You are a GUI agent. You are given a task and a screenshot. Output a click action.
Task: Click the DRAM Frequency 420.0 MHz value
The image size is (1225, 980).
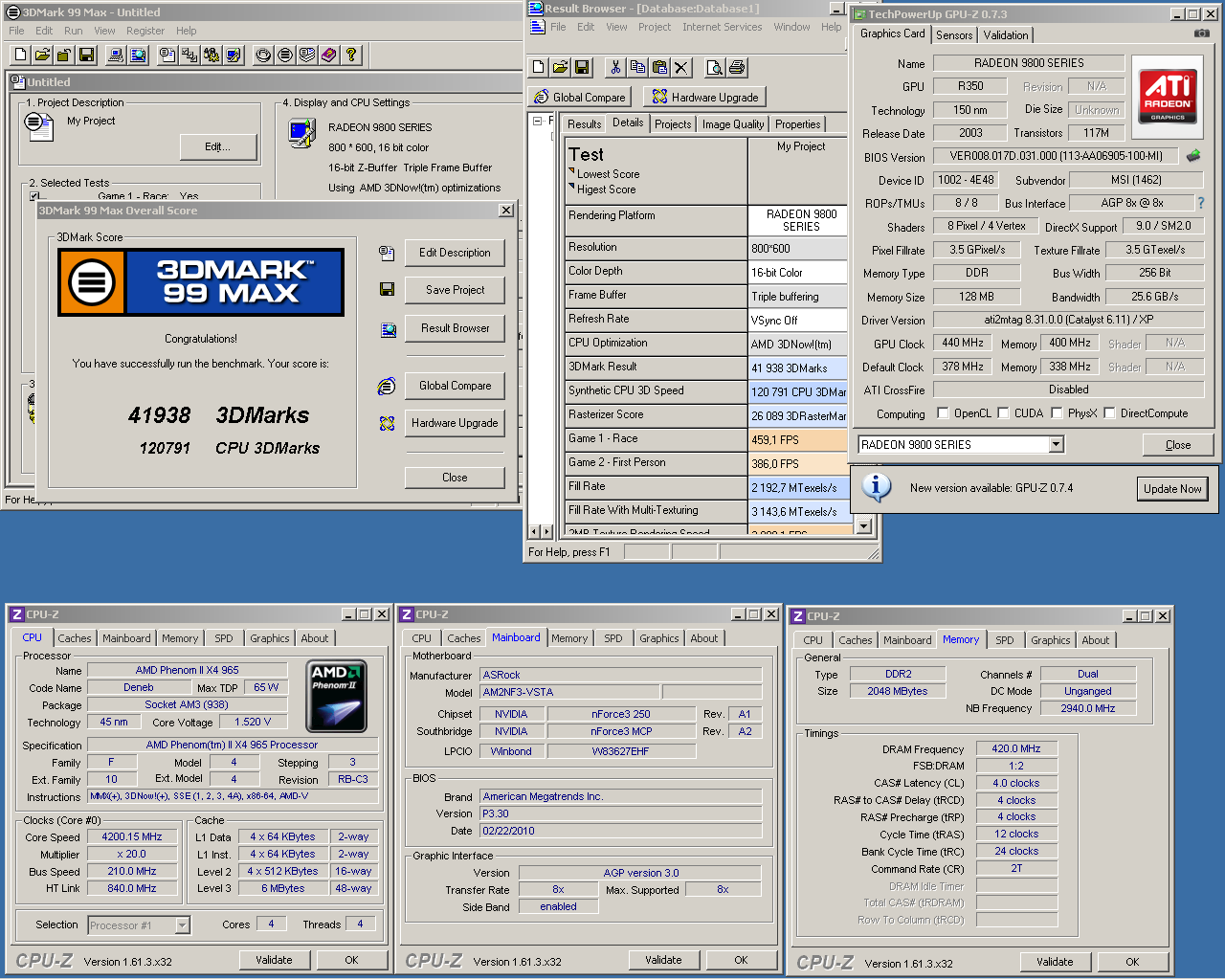(1016, 748)
